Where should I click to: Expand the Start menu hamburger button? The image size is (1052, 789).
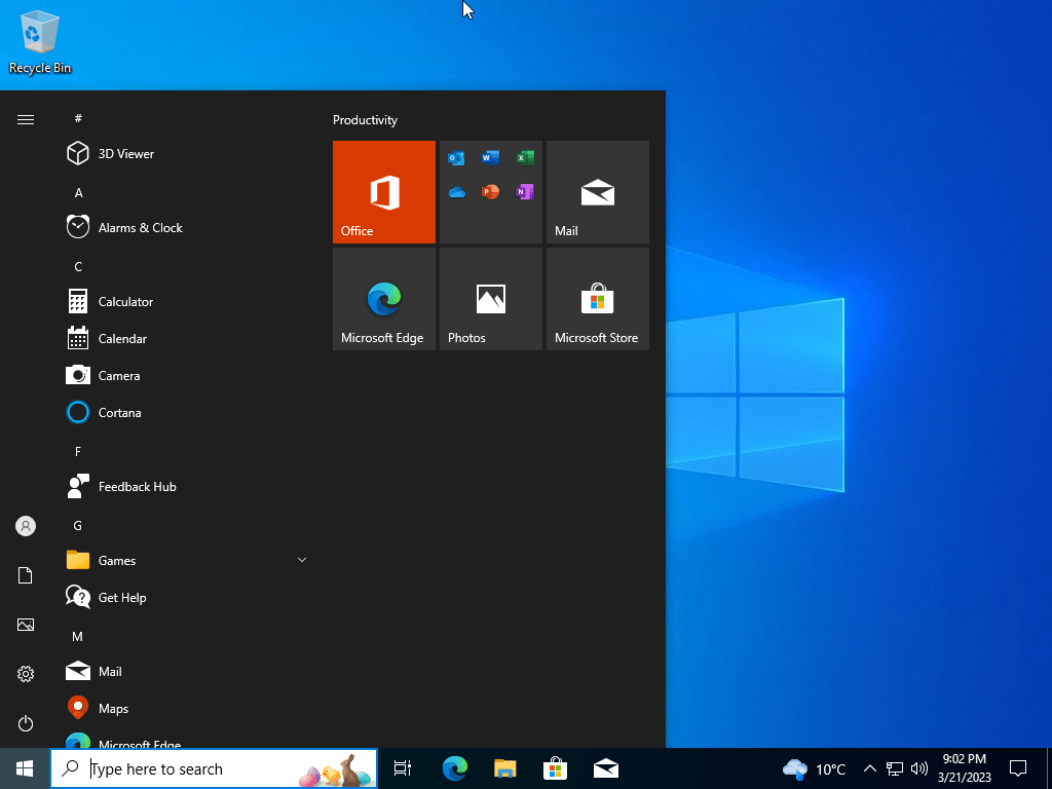click(x=25, y=119)
